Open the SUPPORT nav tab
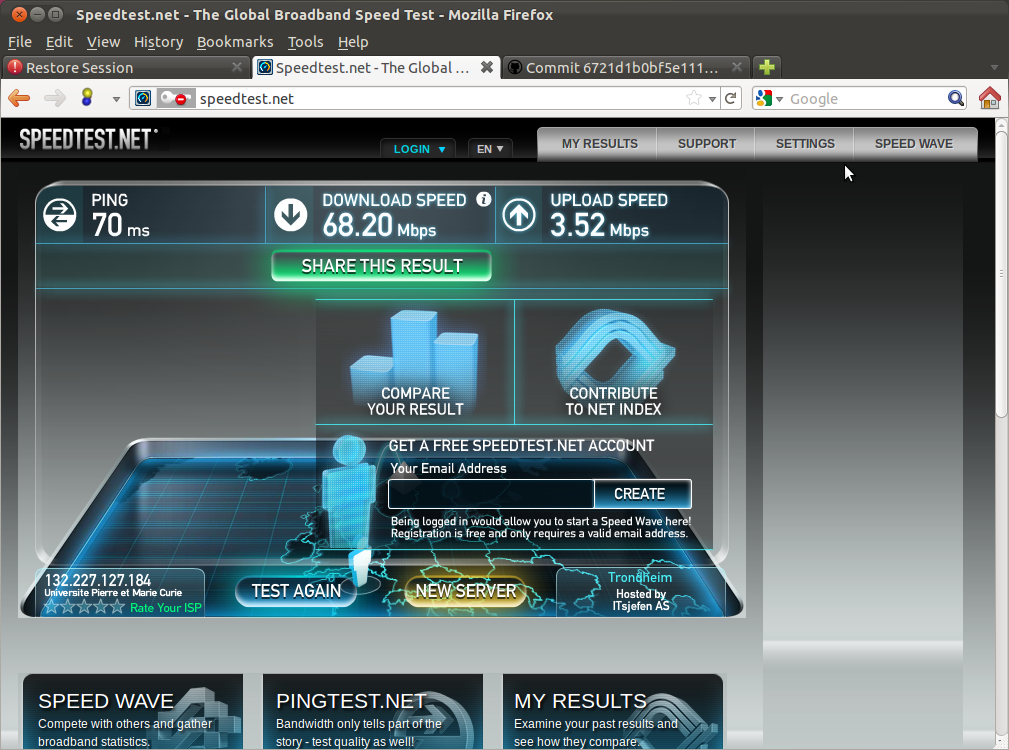1009x750 pixels. click(x=707, y=143)
